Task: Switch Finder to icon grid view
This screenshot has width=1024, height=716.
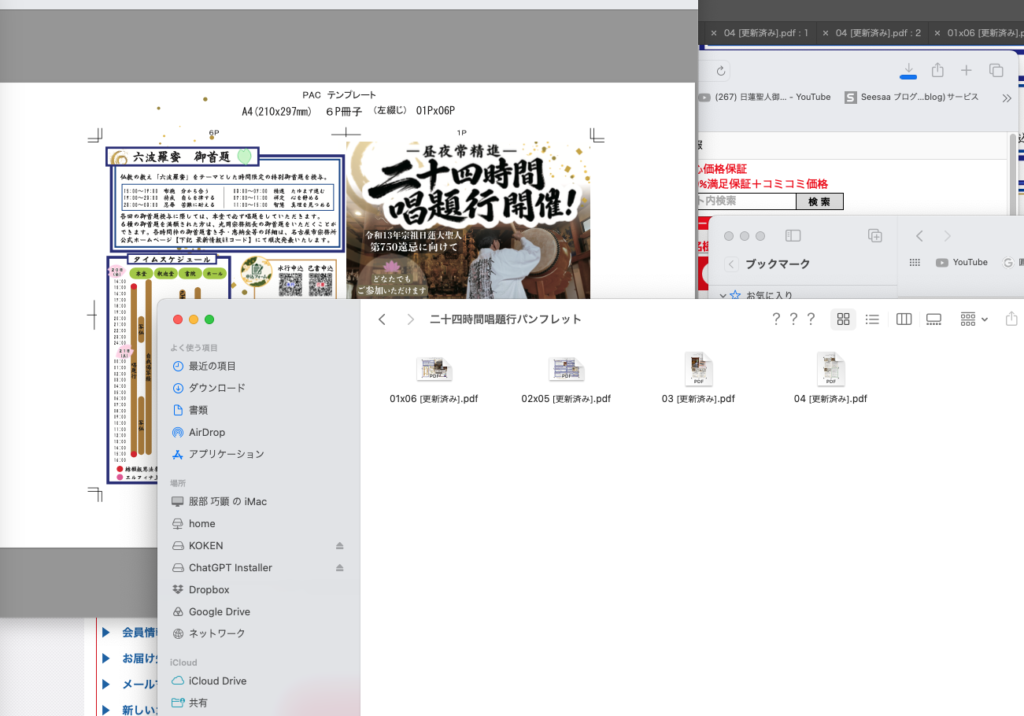Action: click(x=843, y=319)
